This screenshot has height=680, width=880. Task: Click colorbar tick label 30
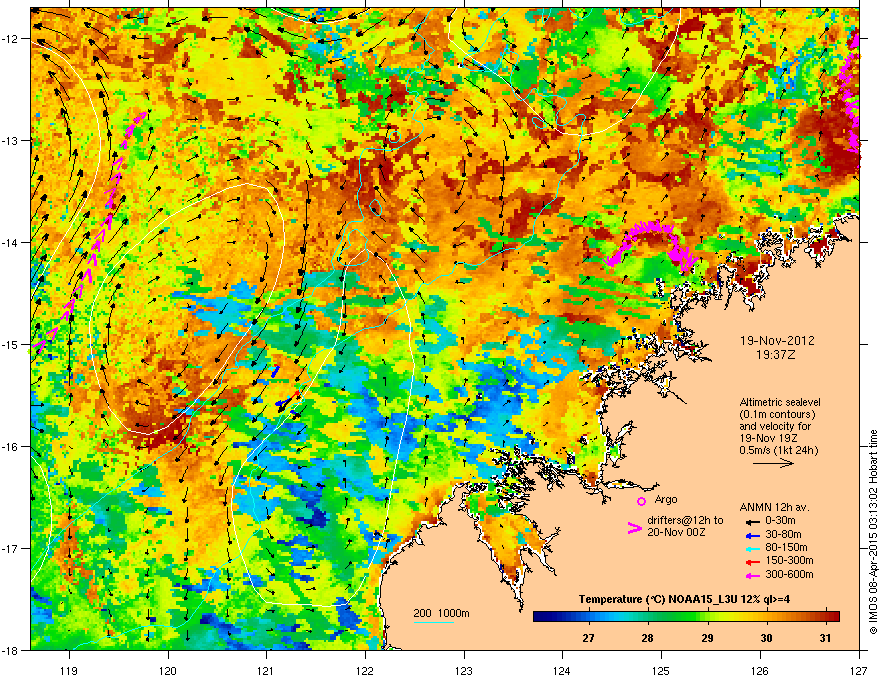coord(766,638)
